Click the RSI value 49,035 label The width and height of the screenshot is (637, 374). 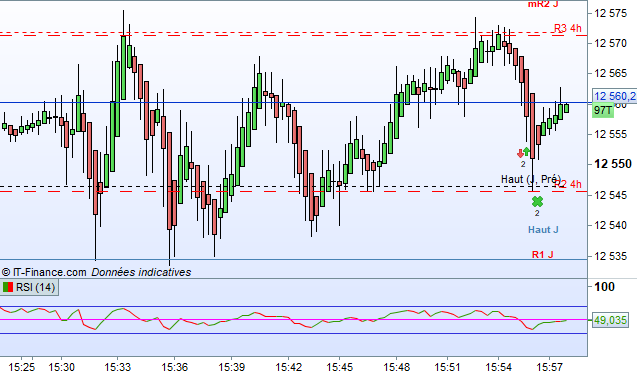click(610, 320)
